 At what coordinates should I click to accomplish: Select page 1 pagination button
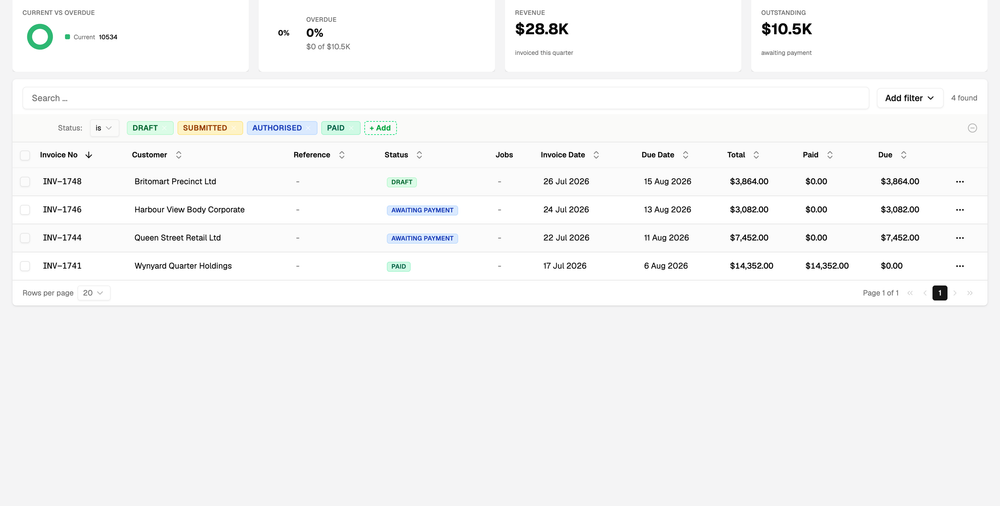tap(939, 293)
